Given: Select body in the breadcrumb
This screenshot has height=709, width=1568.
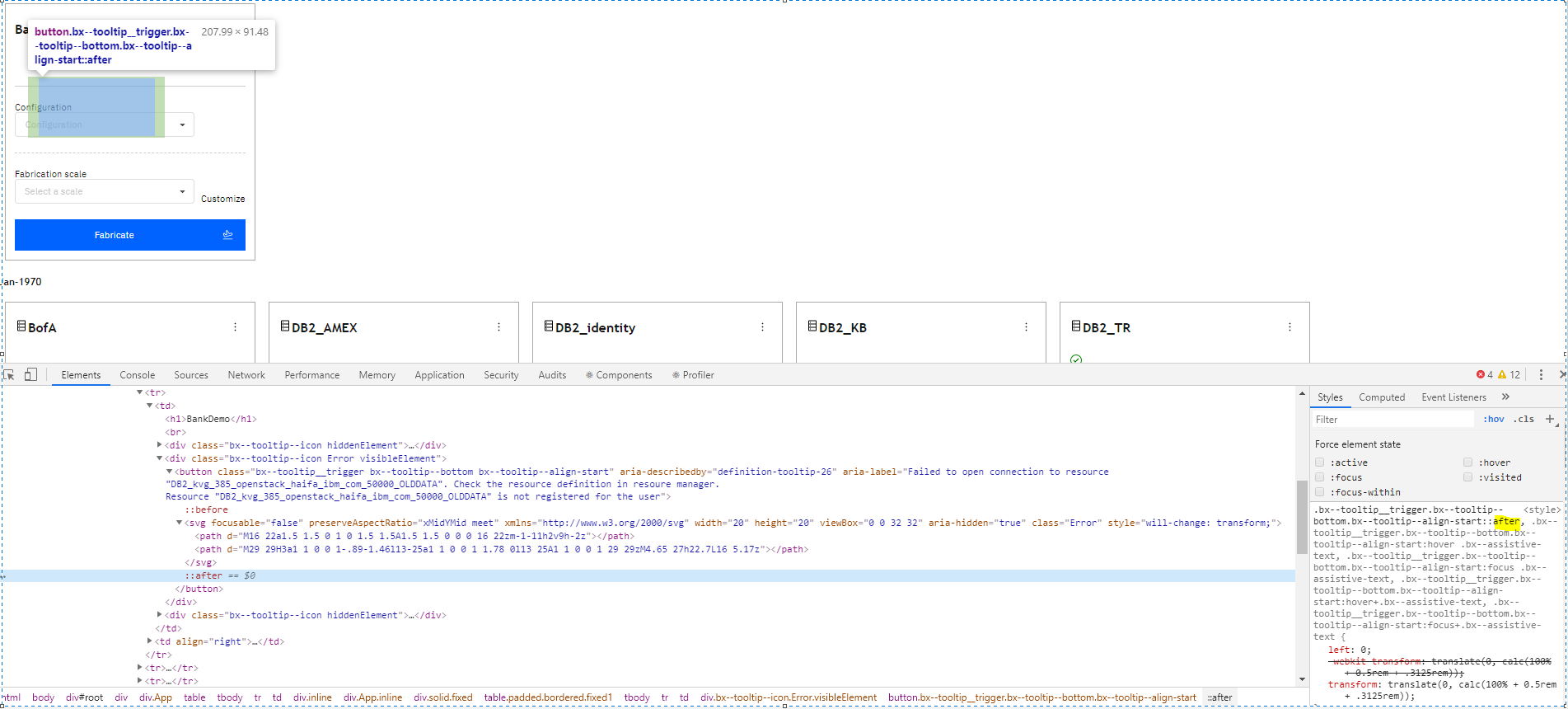Looking at the screenshot, I should [43, 697].
